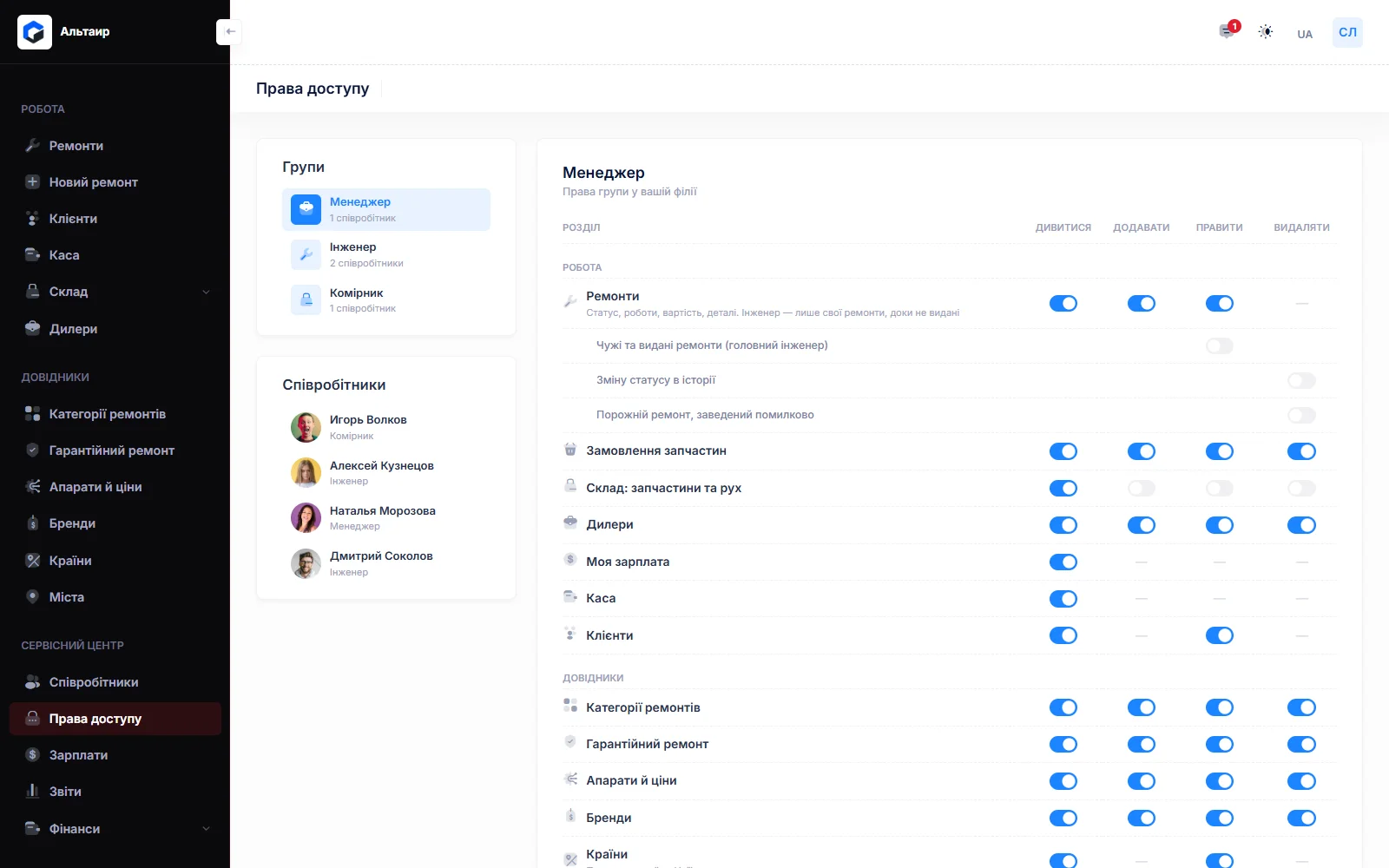Click the Альтаир logo icon

35,32
